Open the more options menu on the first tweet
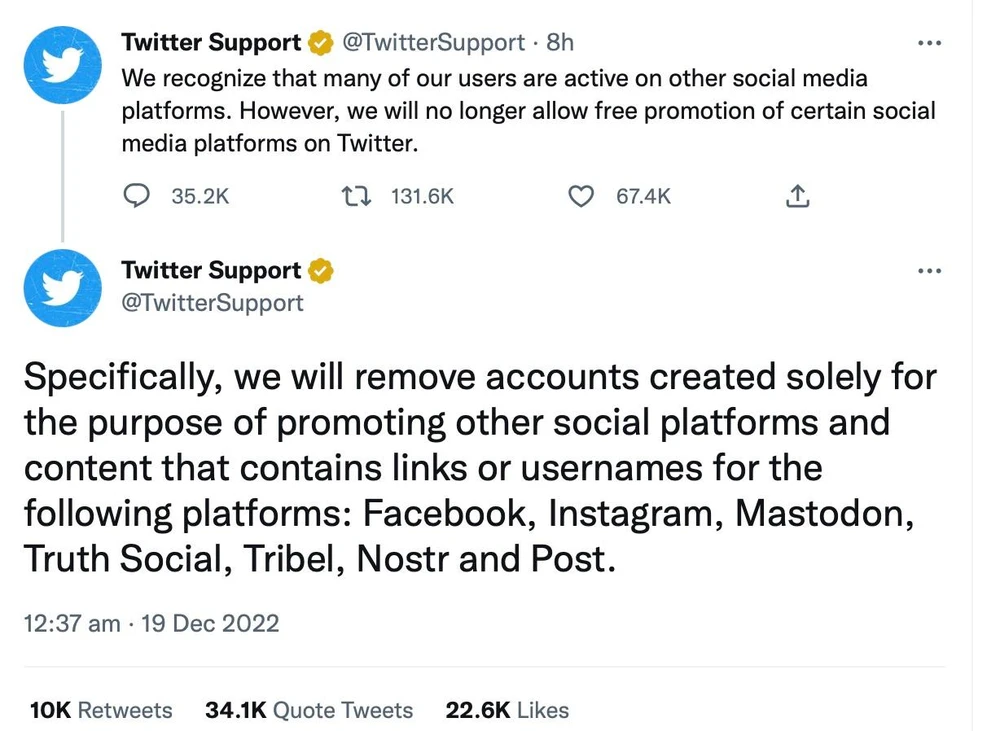 [930, 42]
